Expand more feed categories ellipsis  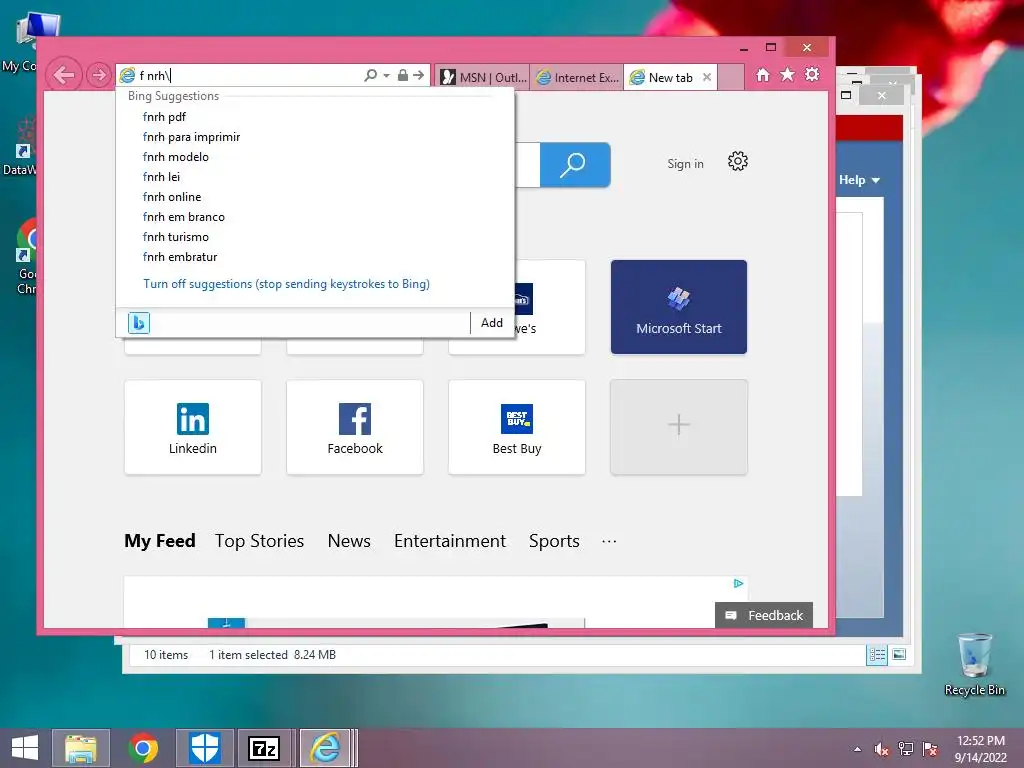(609, 541)
